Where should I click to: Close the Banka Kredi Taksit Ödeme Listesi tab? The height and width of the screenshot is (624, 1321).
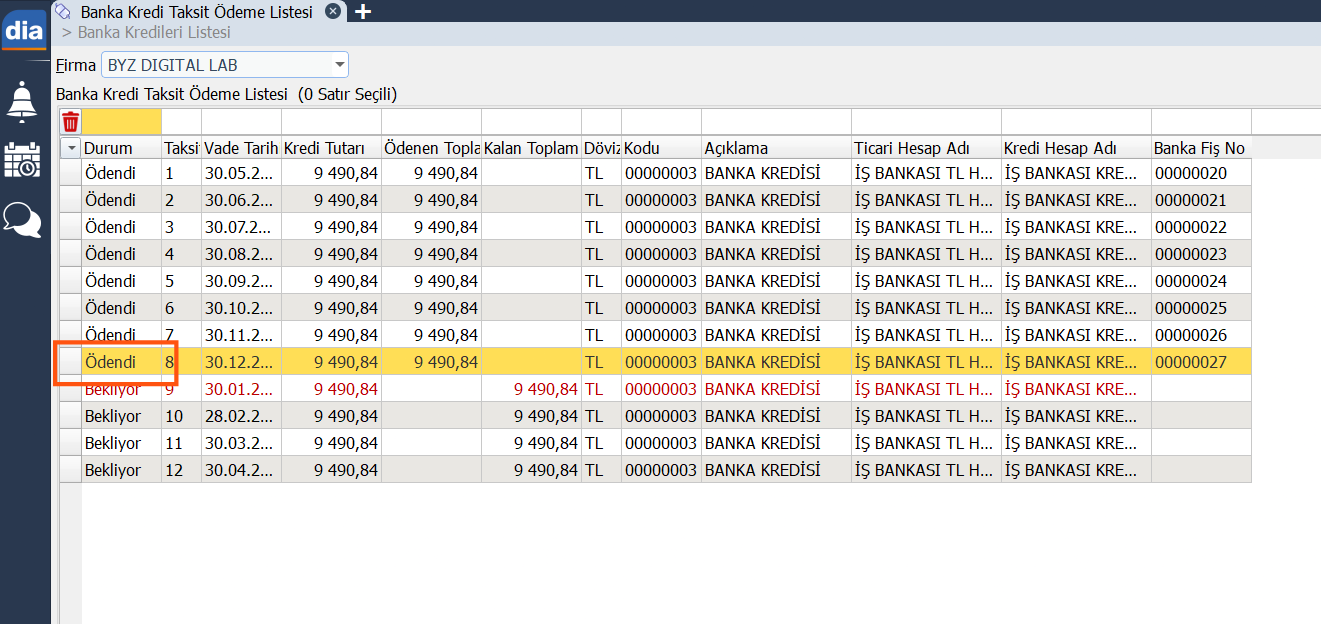click(x=333, y=11)
